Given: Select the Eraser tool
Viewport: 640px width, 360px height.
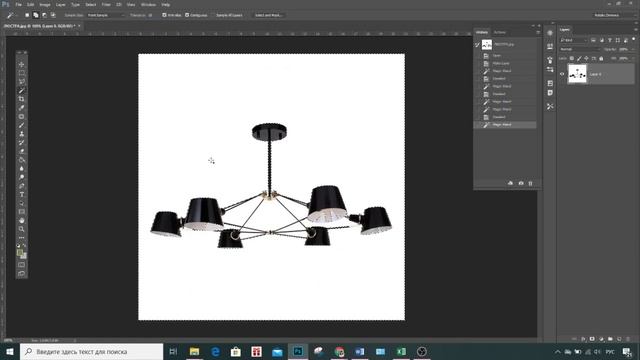Looking at the screenshot, I should pyautogui.click(x=22, y=151).
